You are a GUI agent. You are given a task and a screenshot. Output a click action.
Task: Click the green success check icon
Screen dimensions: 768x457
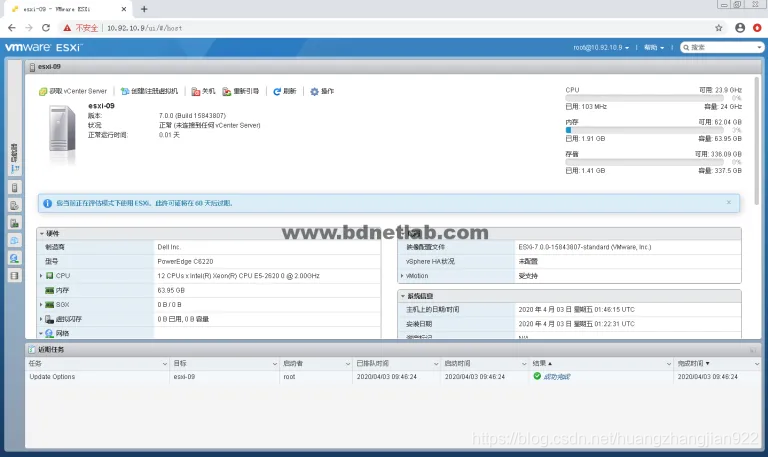(537, 376)
